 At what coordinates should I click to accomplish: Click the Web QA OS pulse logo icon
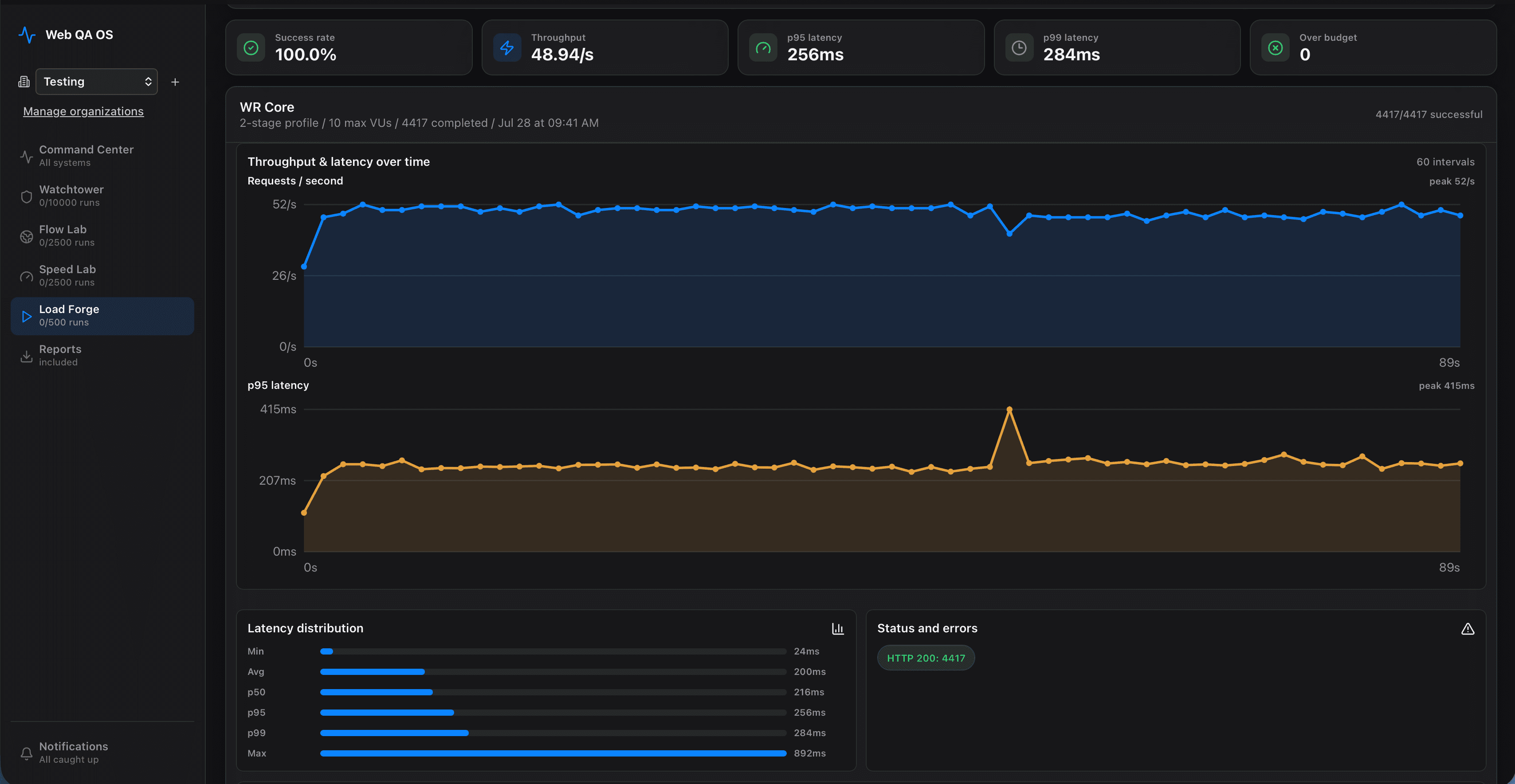(x=27, y=35)
